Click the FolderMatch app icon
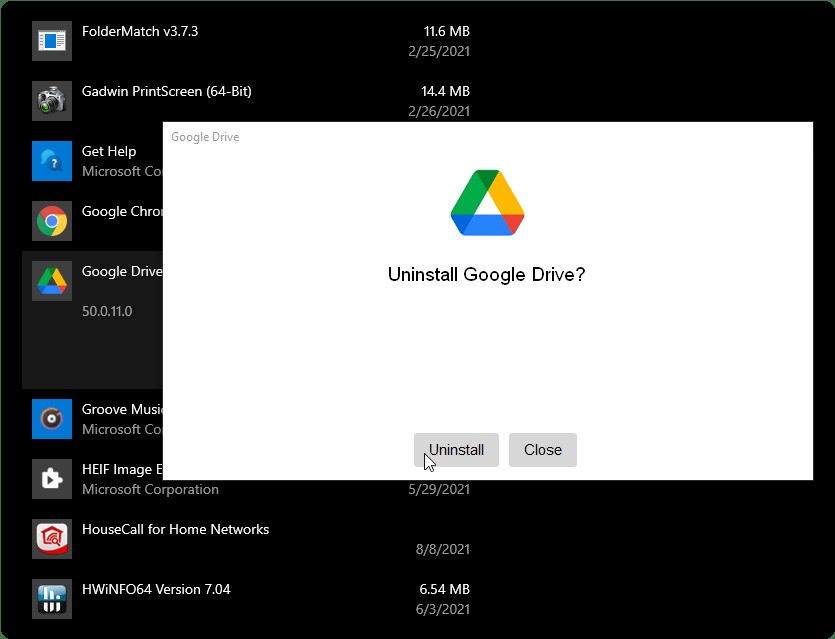The image size is (835, 639). [52, 41]
